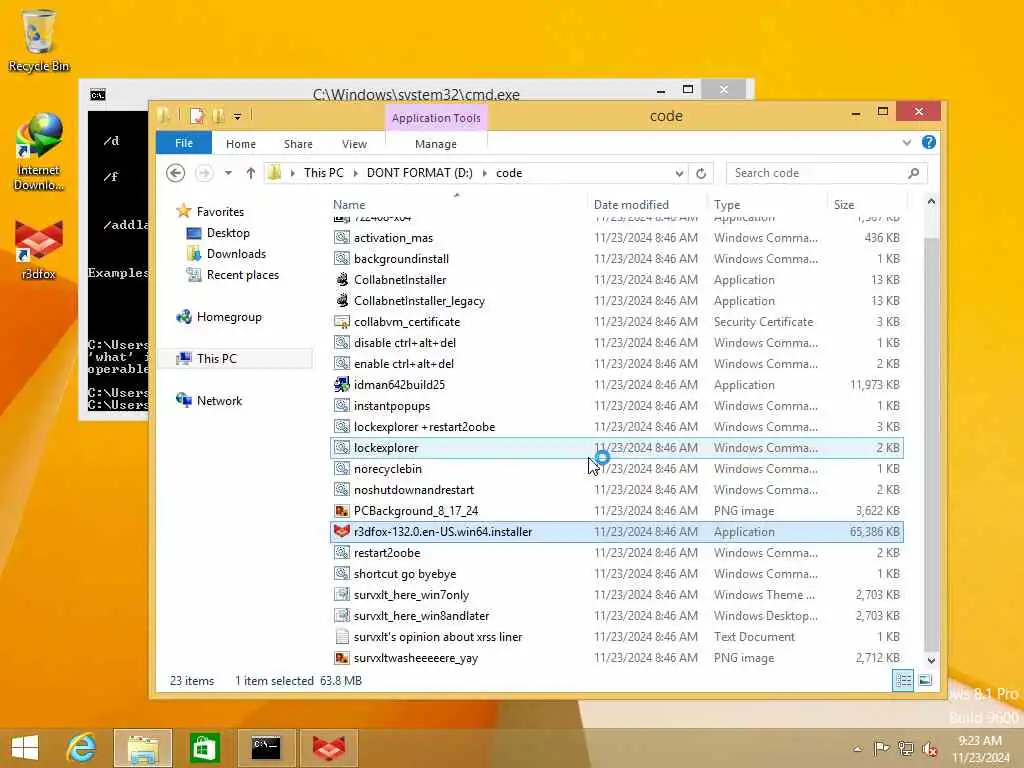1024x768 pixels.
Task: Switch to details view layout
Action: (903, 680)
